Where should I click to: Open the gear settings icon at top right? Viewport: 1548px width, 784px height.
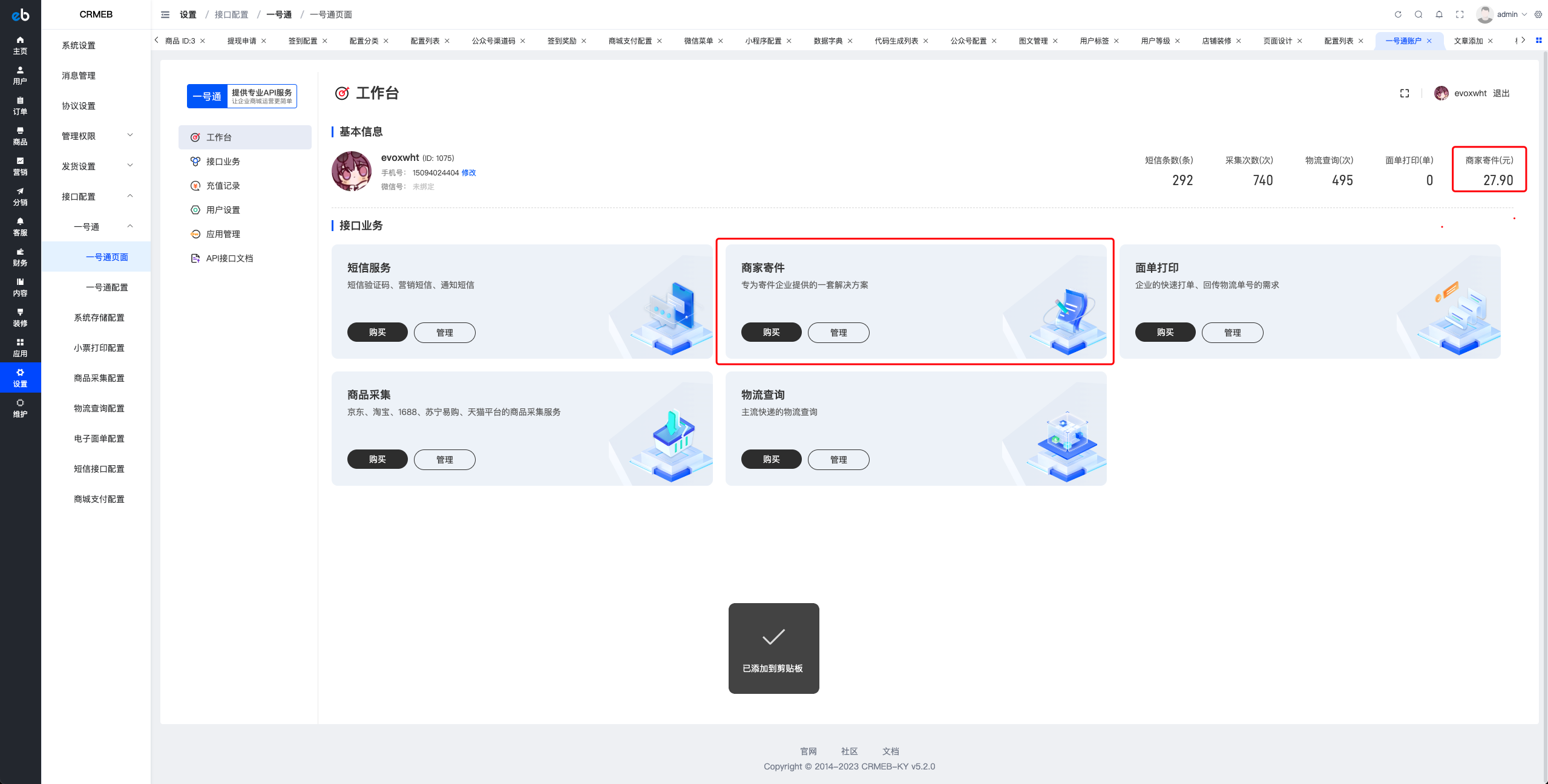(1538, 15)
